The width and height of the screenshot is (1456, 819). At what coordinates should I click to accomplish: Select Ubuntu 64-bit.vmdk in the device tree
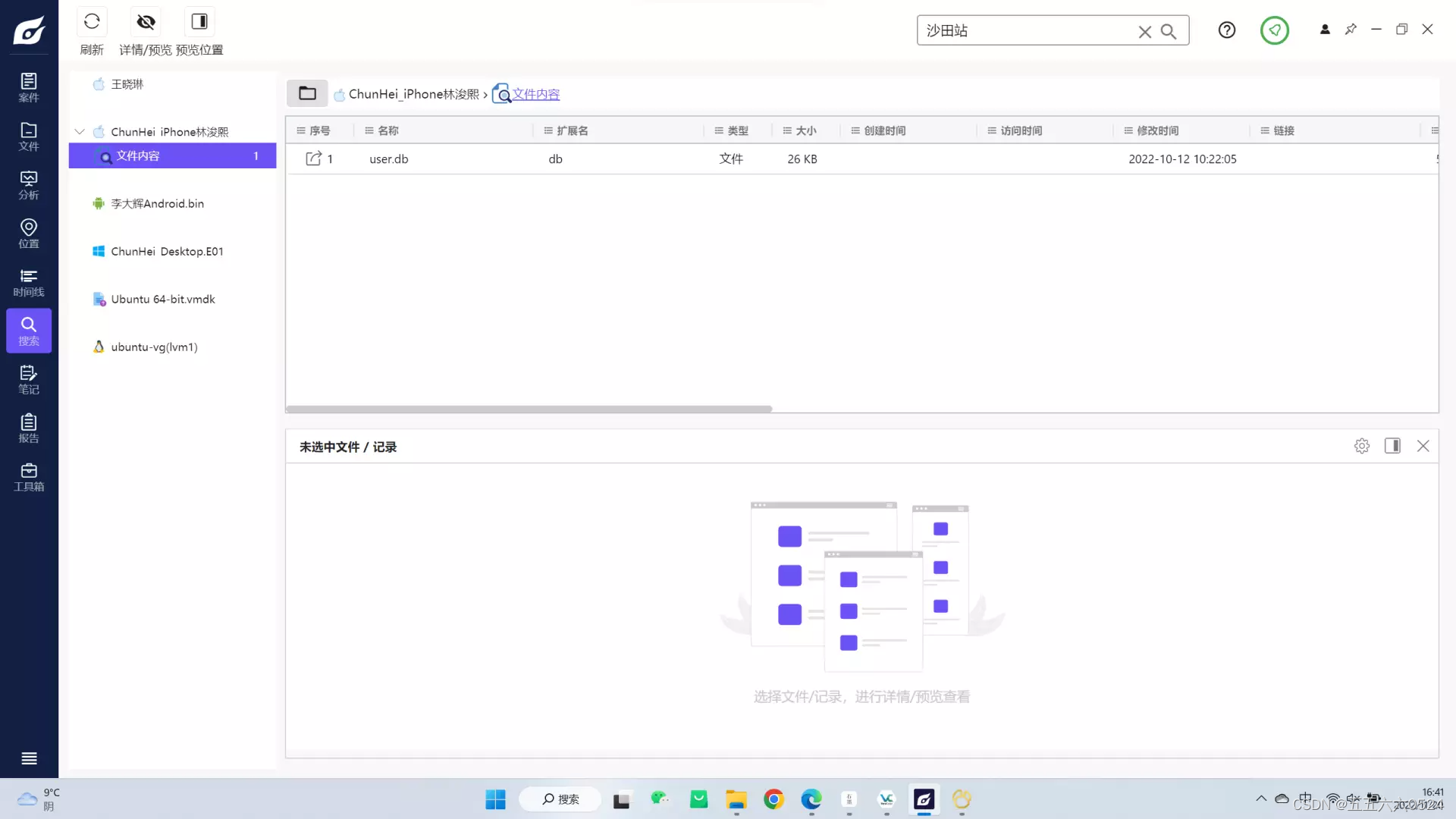tap(162, 300)
